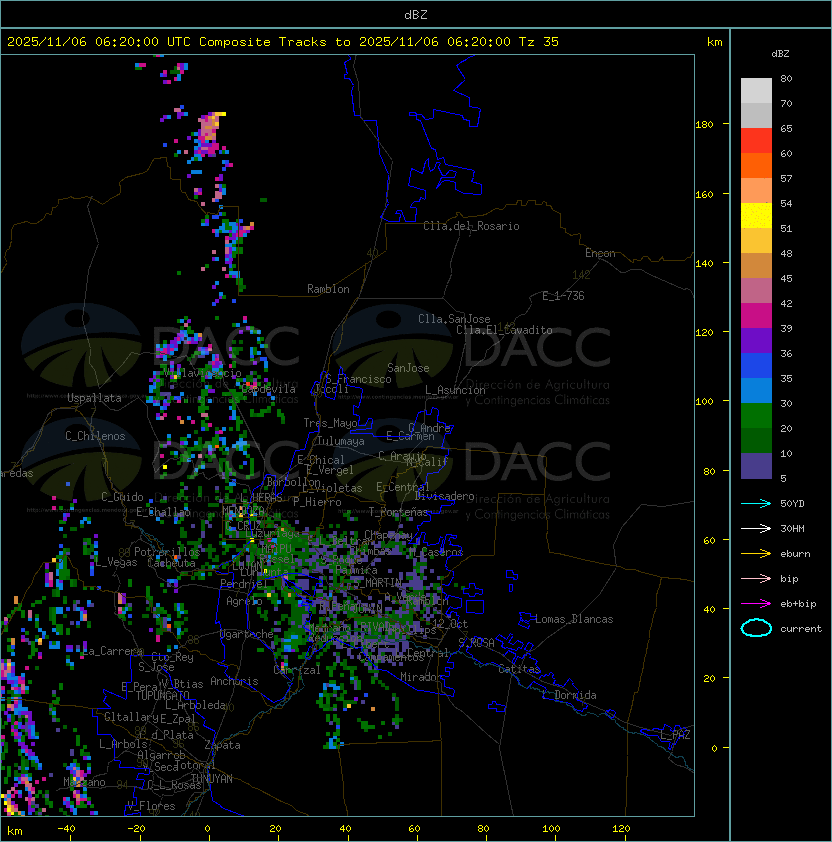Click the '-20' label on the horizontal axis
The height and width of the screenshot is (842, 832).
click(x=136, y=829)
